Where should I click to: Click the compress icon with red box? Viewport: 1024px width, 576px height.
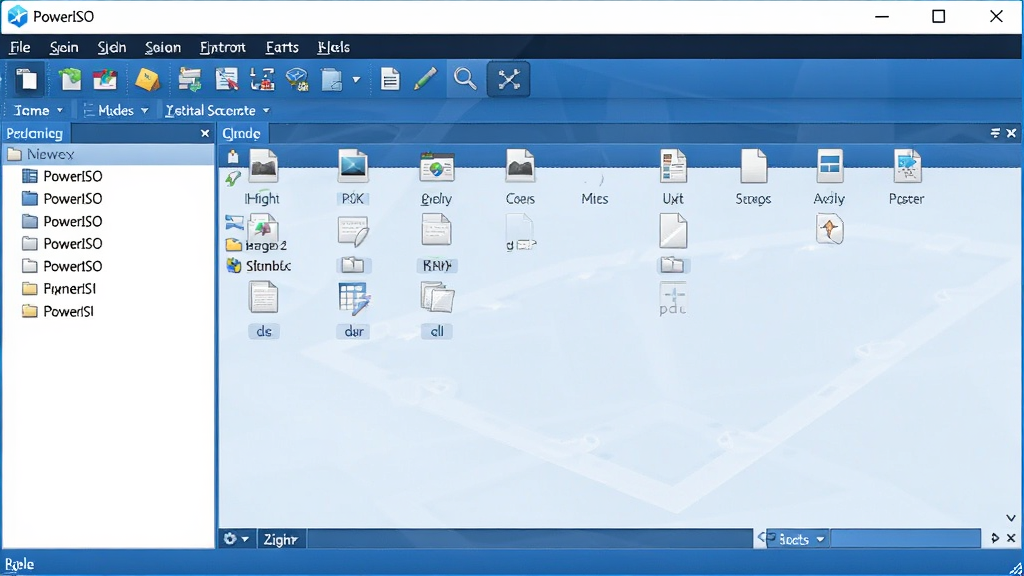coord(262,80)
